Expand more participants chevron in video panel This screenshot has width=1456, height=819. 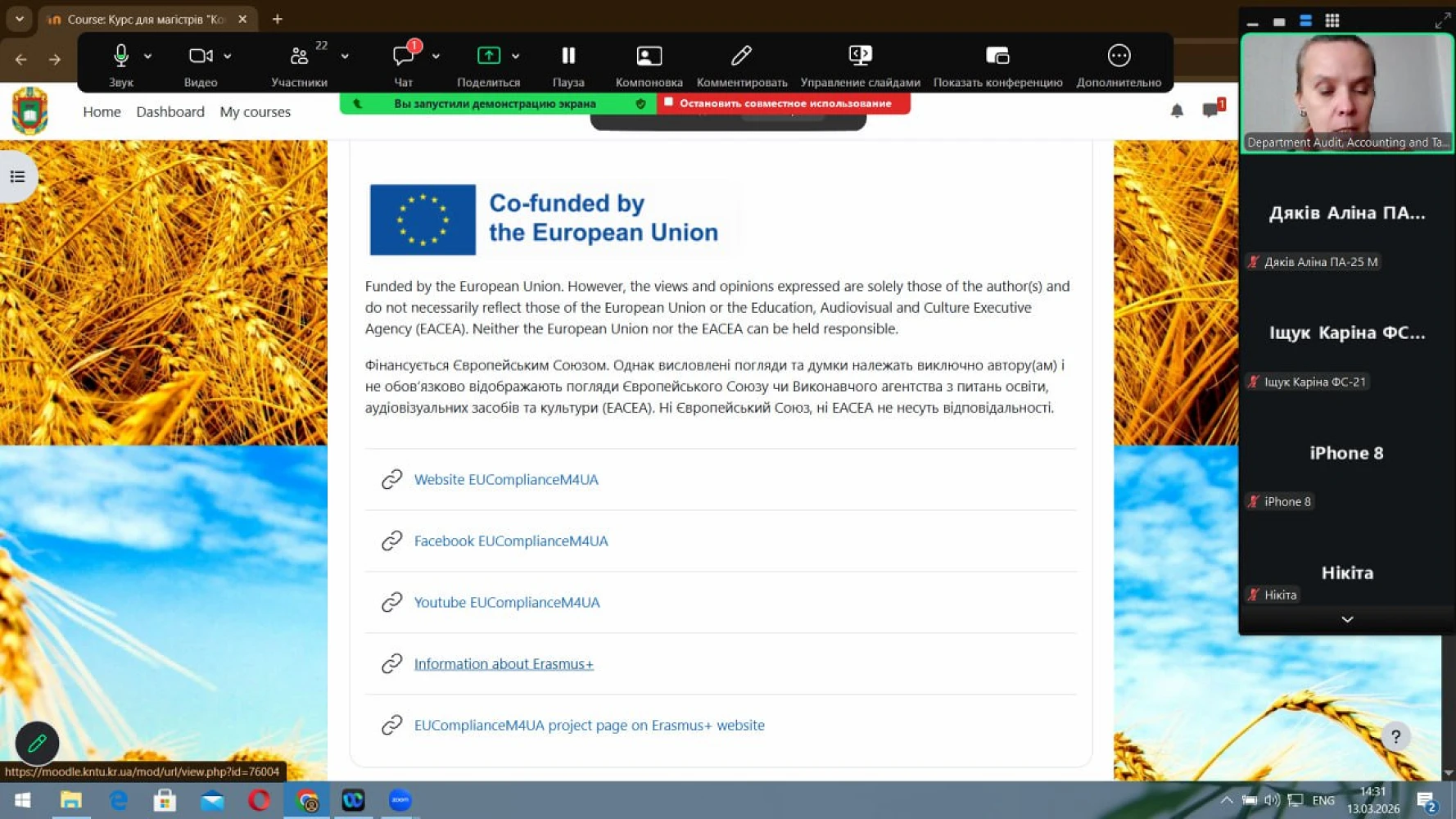pos(1347,619)
